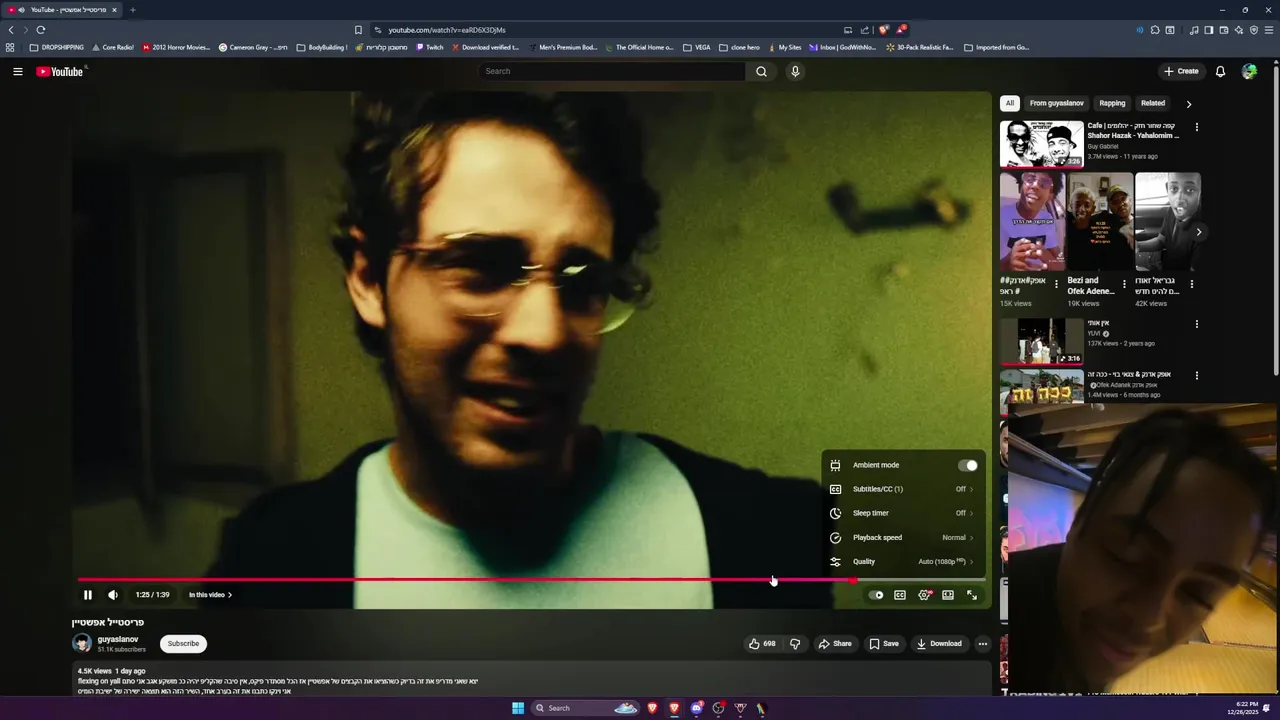Open the Quality submenu
This screenshot has width=1280, height=720.
pyautogui.click(x=903, y=562)
